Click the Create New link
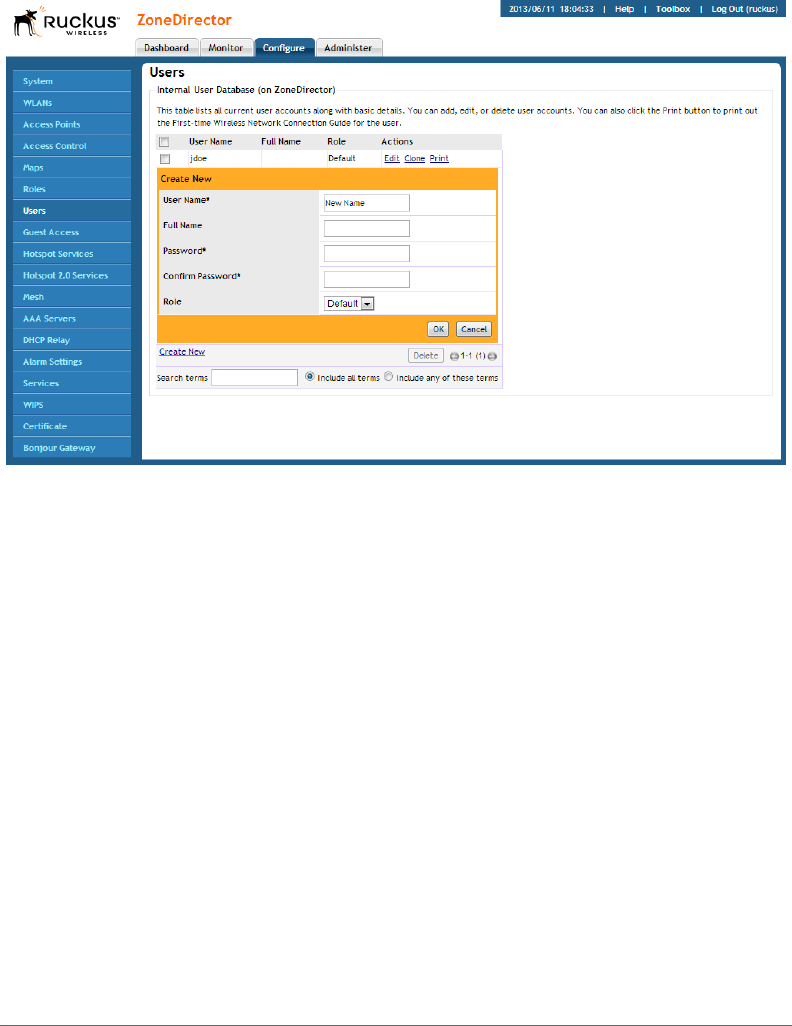792x1026 pixels. [x=182, y=352]
